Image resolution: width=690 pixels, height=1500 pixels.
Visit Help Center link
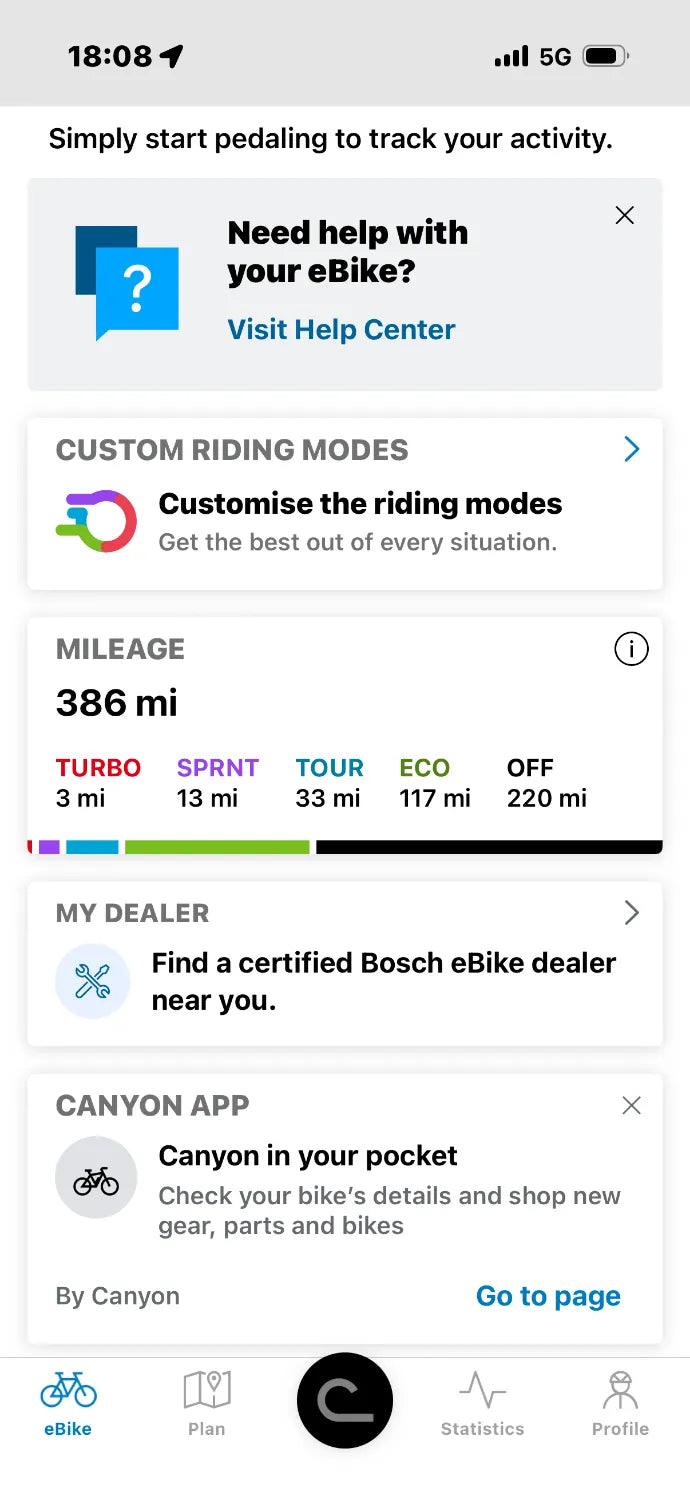(341, 329)
